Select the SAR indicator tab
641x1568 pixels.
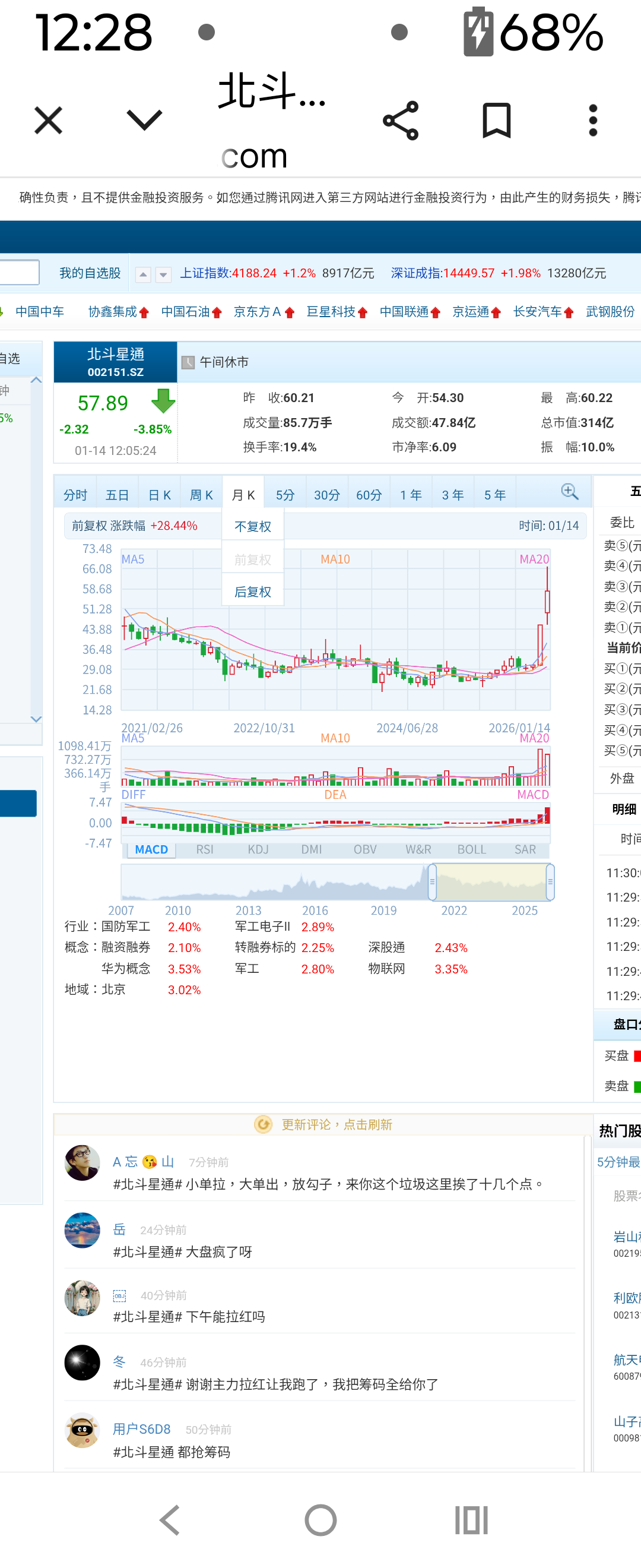pos(525,849)
